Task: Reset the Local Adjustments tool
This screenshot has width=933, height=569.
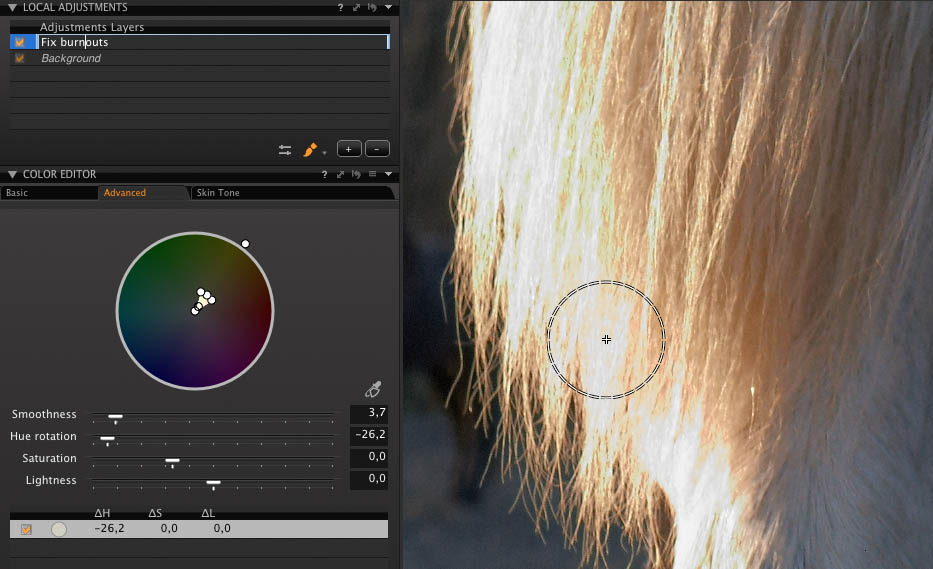Action: 372,7
